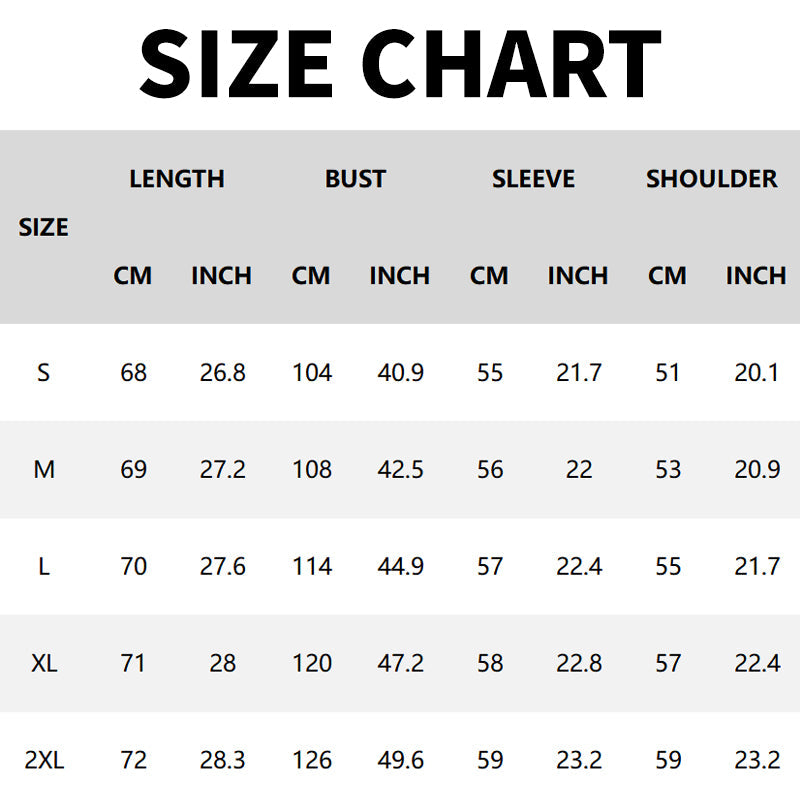The image size is (800, 800).
Task: Click the S size row label
Action: tap(43, 372)
